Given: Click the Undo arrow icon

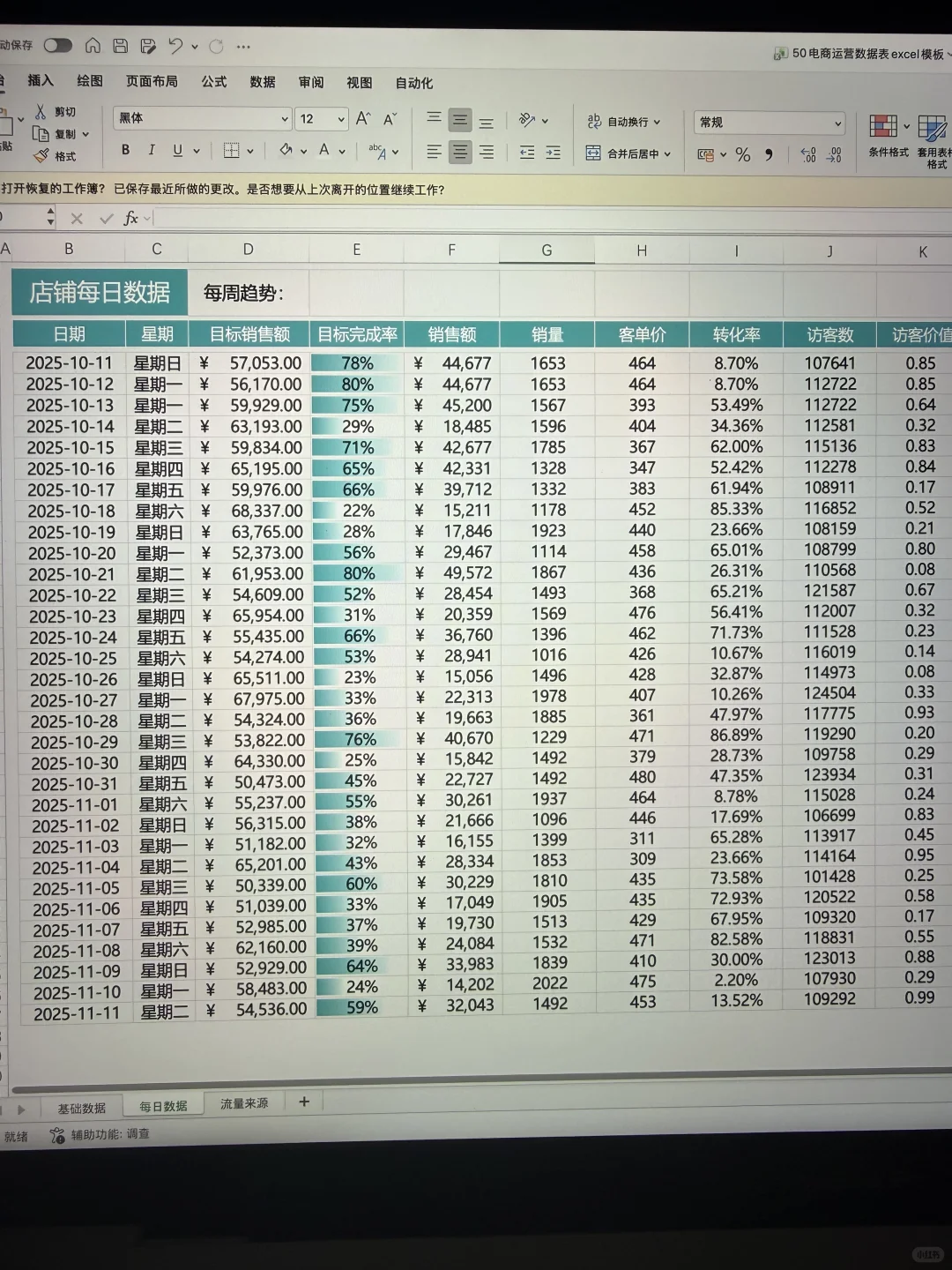Looking at the screenshot, I should (175, 46).
